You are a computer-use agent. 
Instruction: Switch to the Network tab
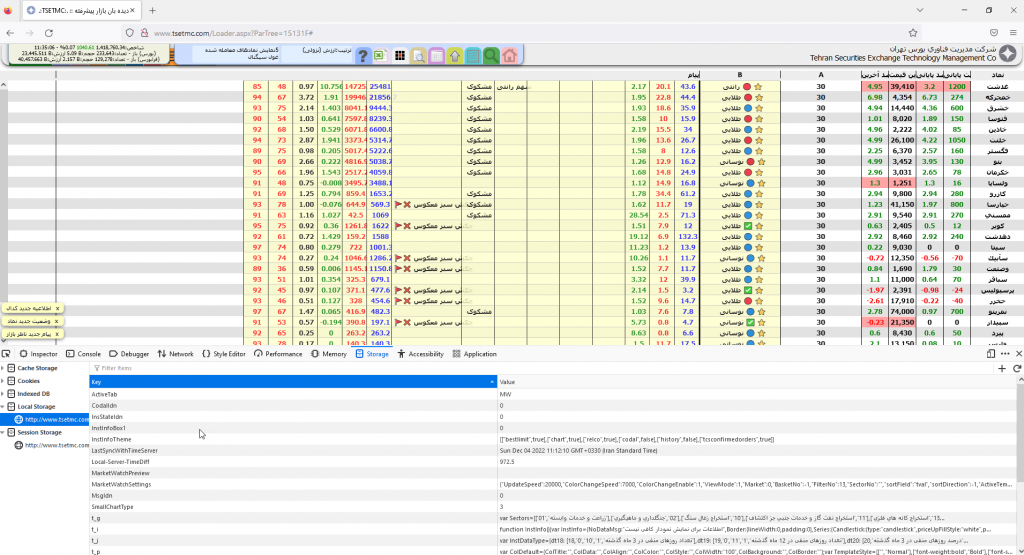pyautogui.click(x=175, y=354)
